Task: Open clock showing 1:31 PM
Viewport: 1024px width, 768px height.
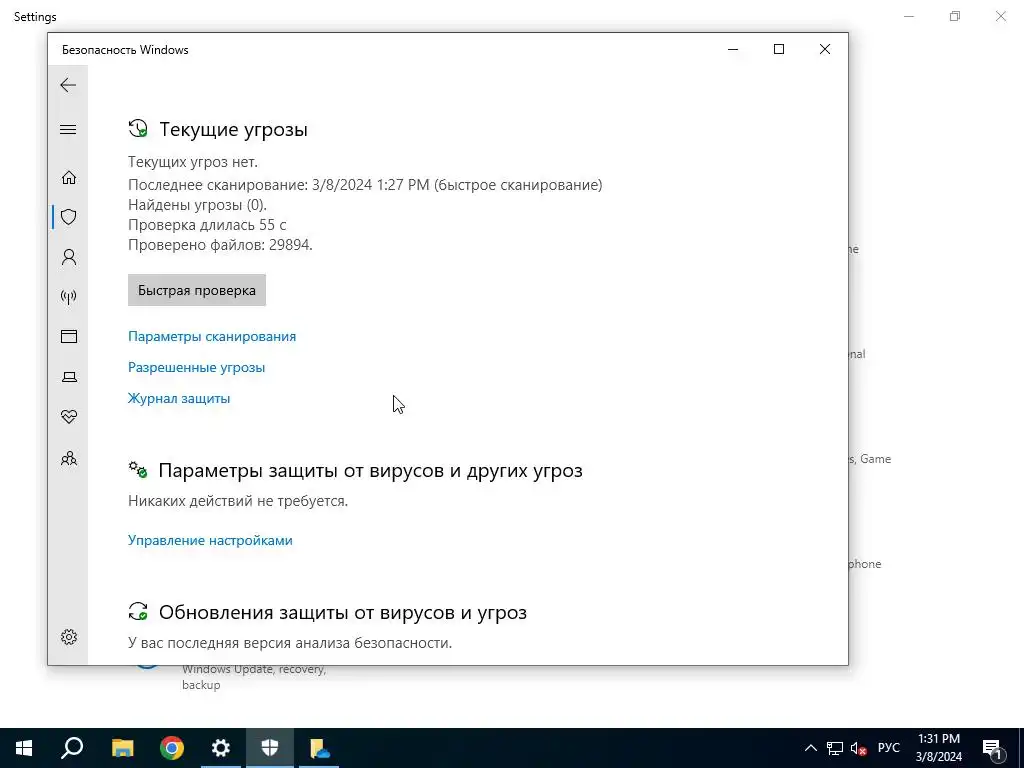Action: (938, 748)
